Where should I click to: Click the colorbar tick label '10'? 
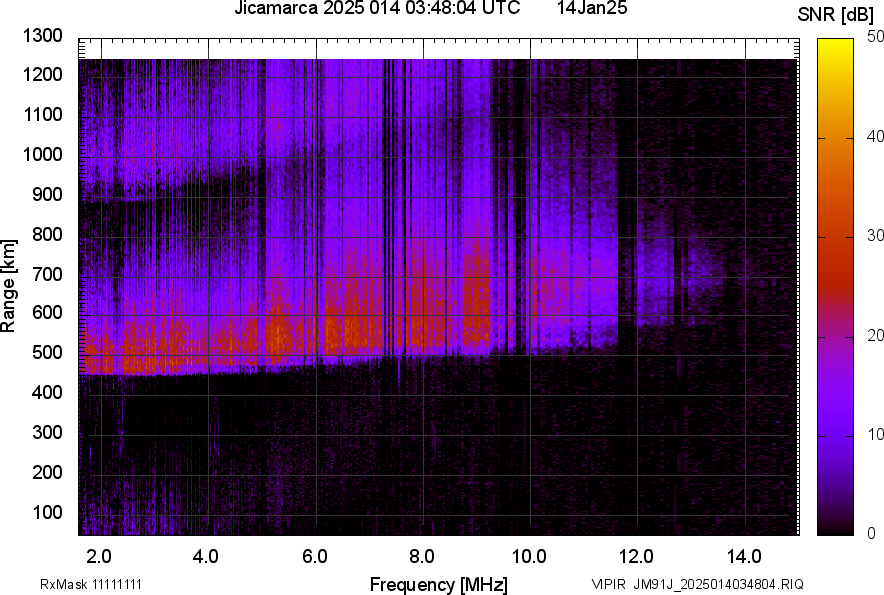click(x=875, y=434)
